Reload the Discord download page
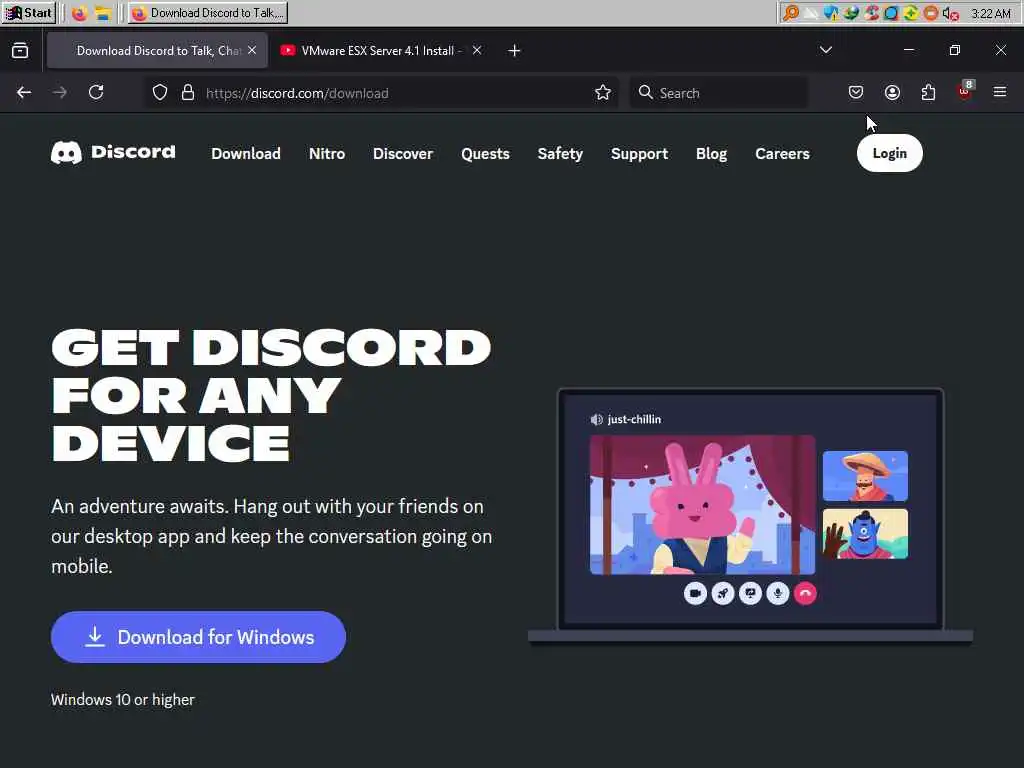Image resolution: width=1024 pixels, height=768 pixels. pos(96,92)
